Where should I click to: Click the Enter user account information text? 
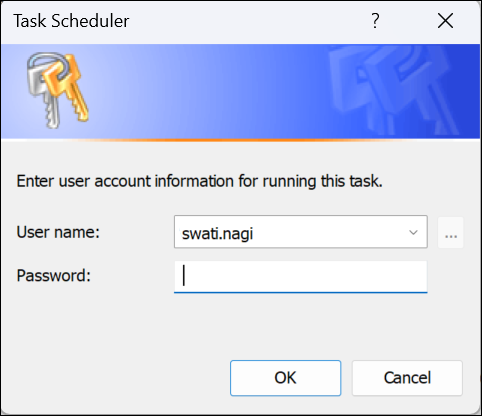click(199, 182)
